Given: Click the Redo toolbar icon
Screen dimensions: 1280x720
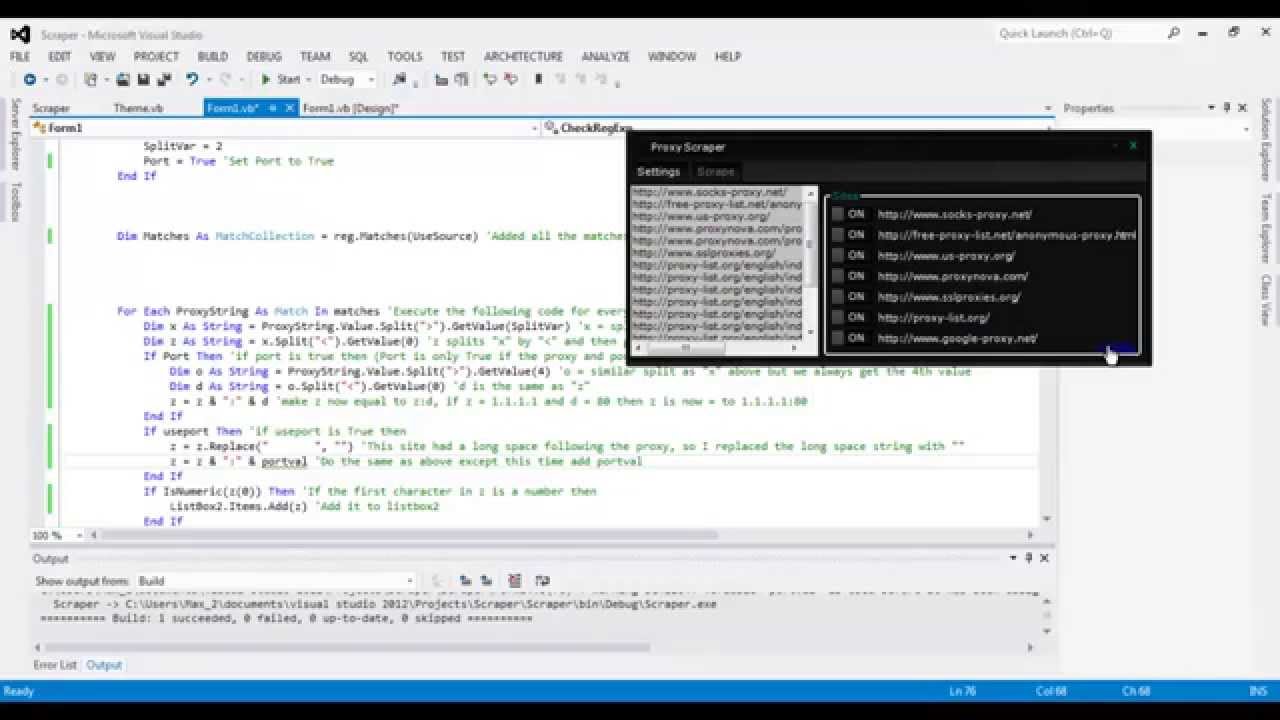Looking at the screenshot, I should (x=226, y=79).
